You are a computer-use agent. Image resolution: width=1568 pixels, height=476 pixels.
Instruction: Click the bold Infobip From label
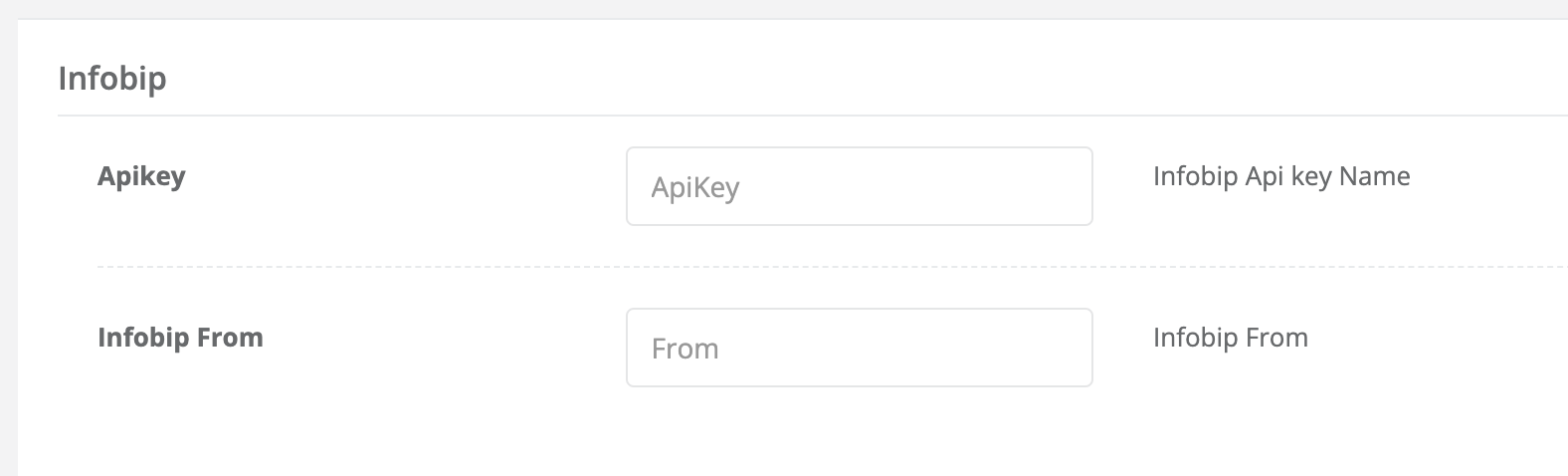tap(180, 338)
